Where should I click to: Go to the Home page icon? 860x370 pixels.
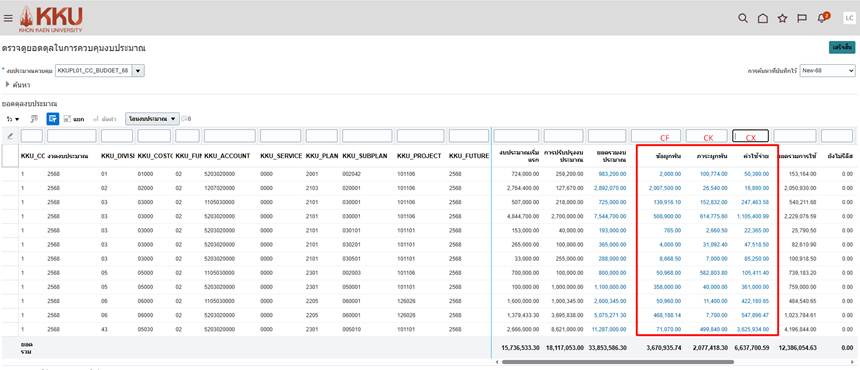(x=762, y=18)
